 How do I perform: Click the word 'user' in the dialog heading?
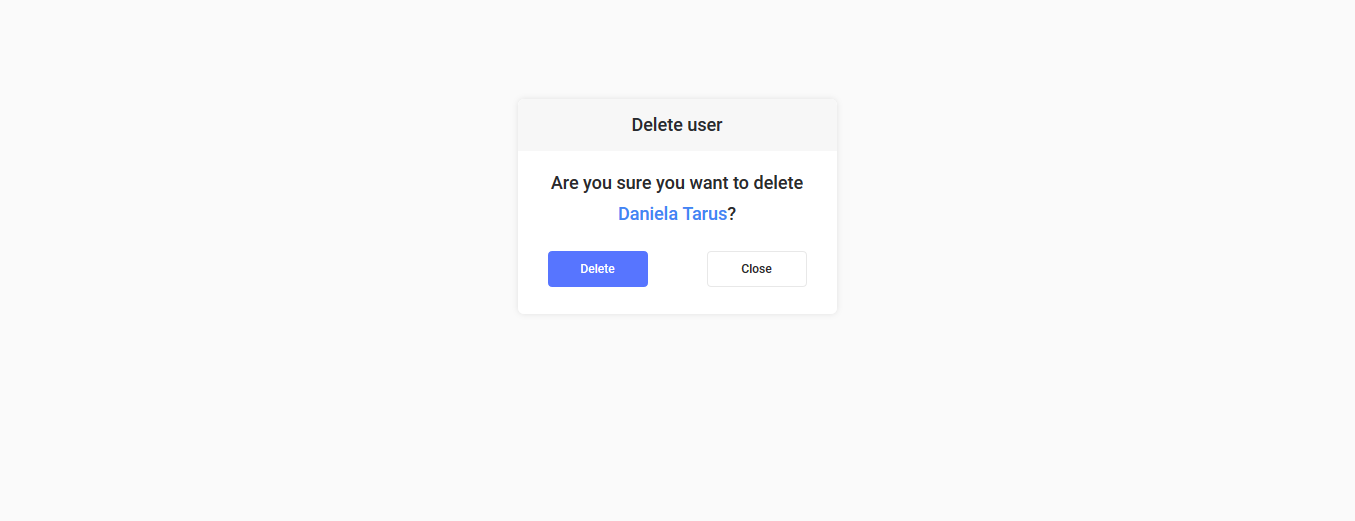pyautogui.click(x=705, y=125)
